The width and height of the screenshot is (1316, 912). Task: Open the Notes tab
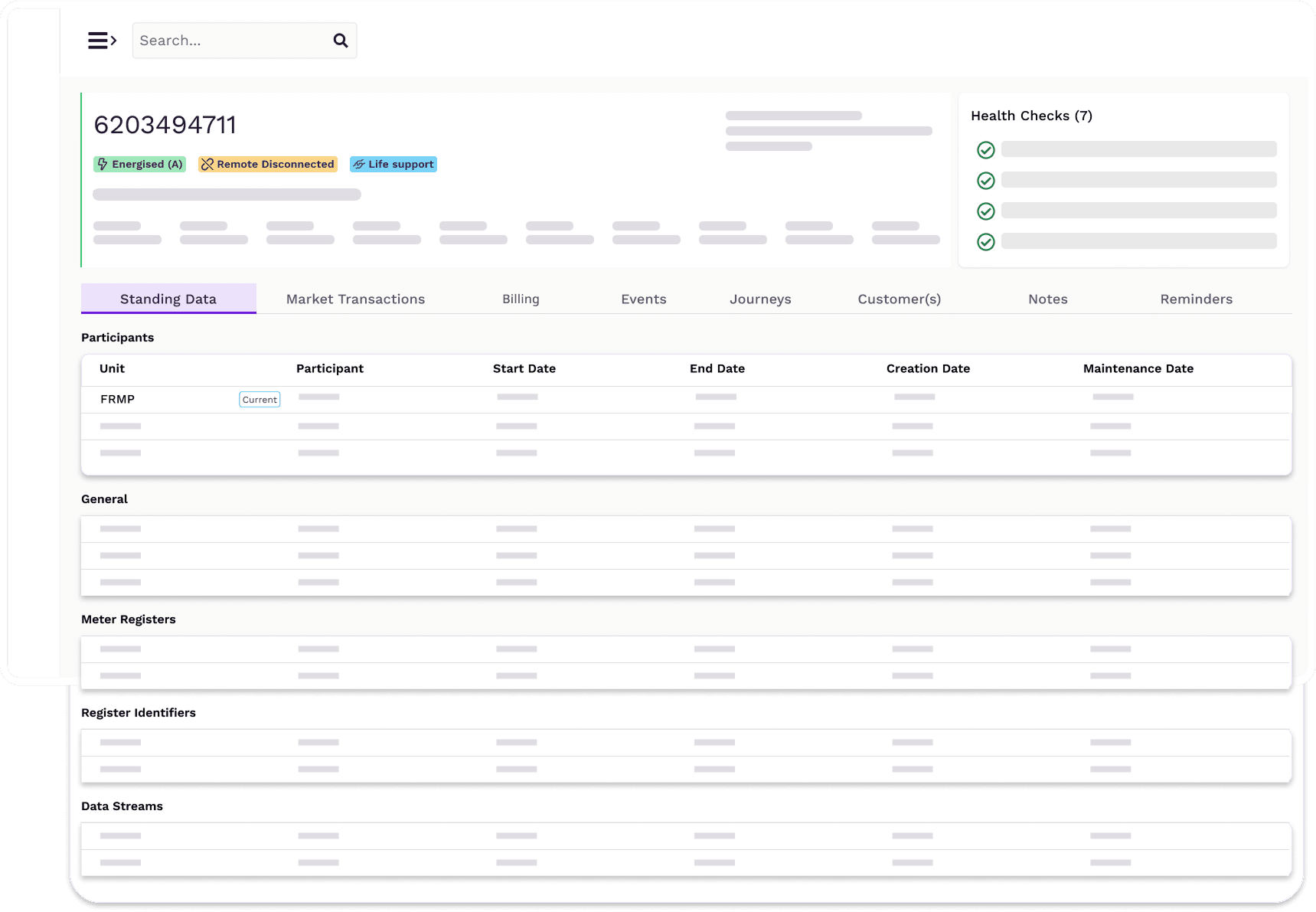coord(1047,299)
